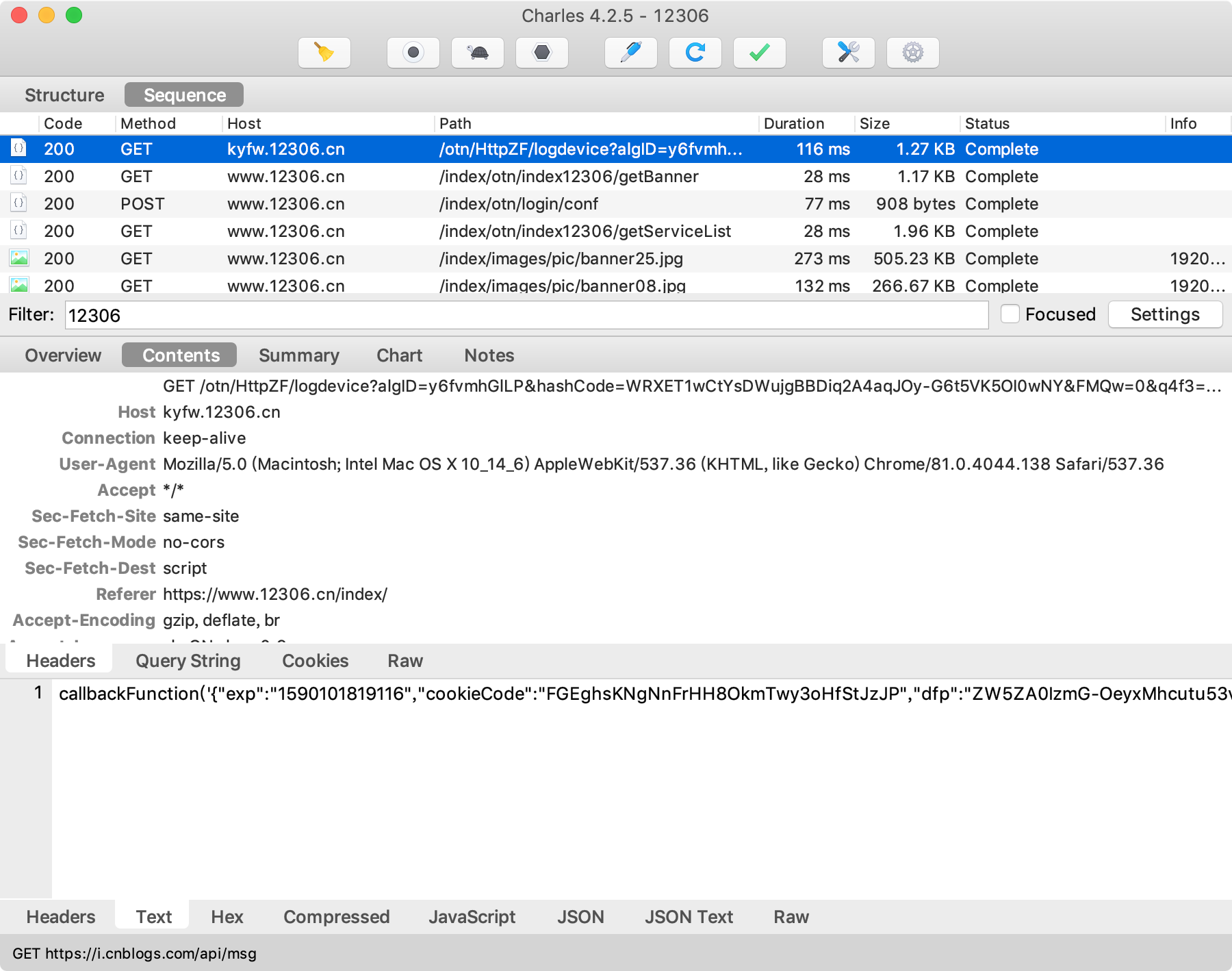Click the image icon of the banner08.jpg row
The image size is (1232, 971).
click(19, 284)
